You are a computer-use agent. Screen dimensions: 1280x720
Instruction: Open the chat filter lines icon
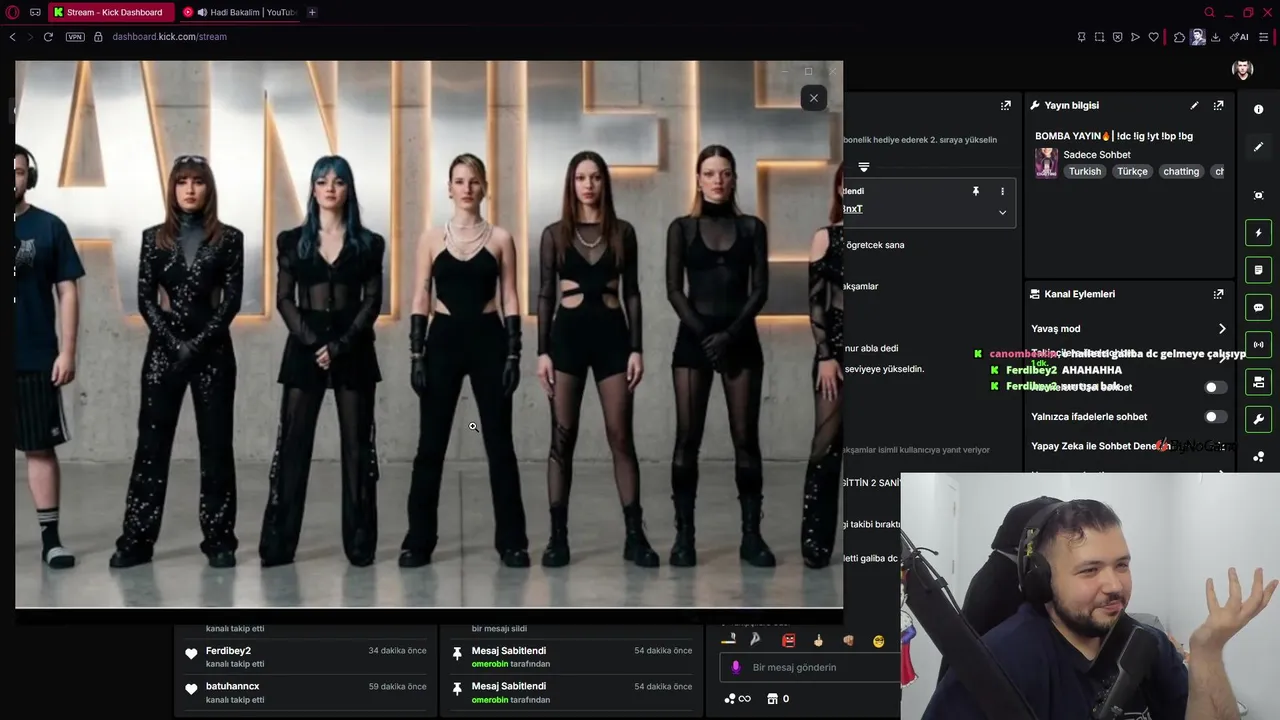pyautogui.click(x=864, y=167)
